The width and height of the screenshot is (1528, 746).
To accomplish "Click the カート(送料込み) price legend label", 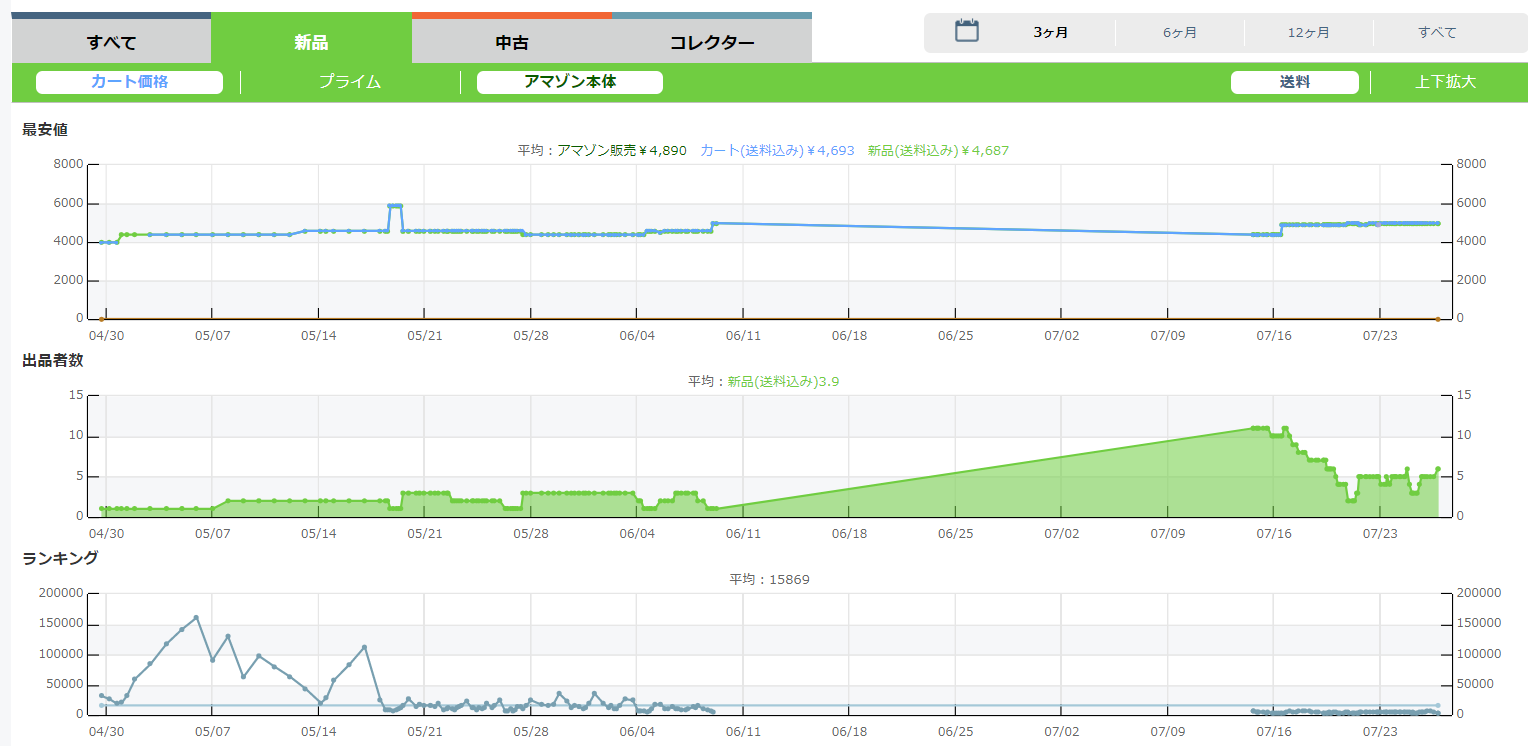I will point(777,150).
